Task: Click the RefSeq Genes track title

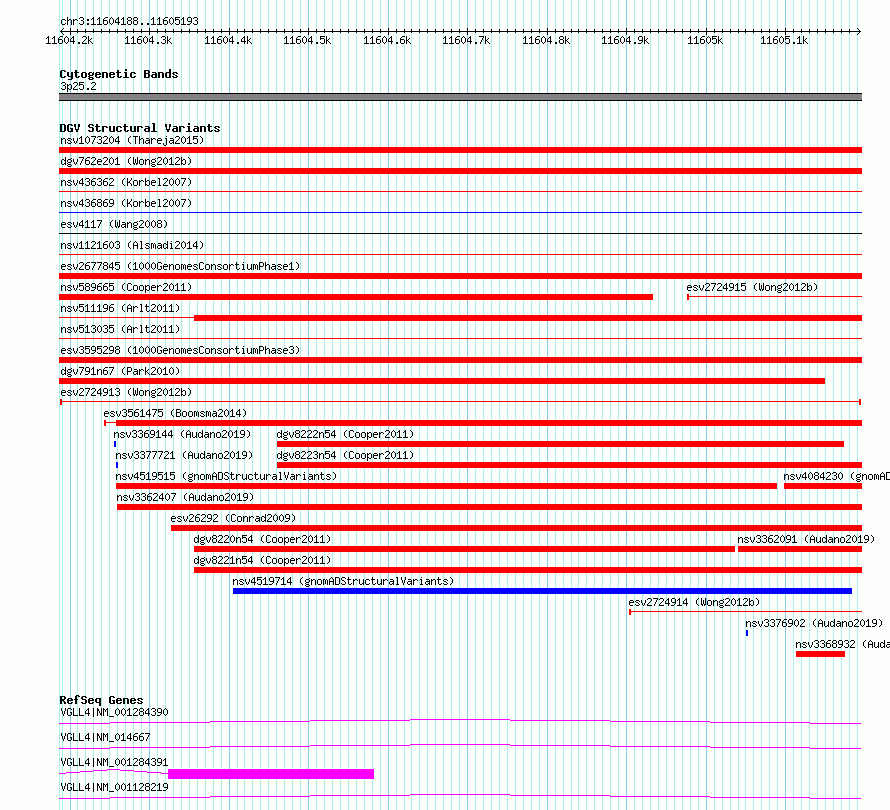Action: pos(101,700)
